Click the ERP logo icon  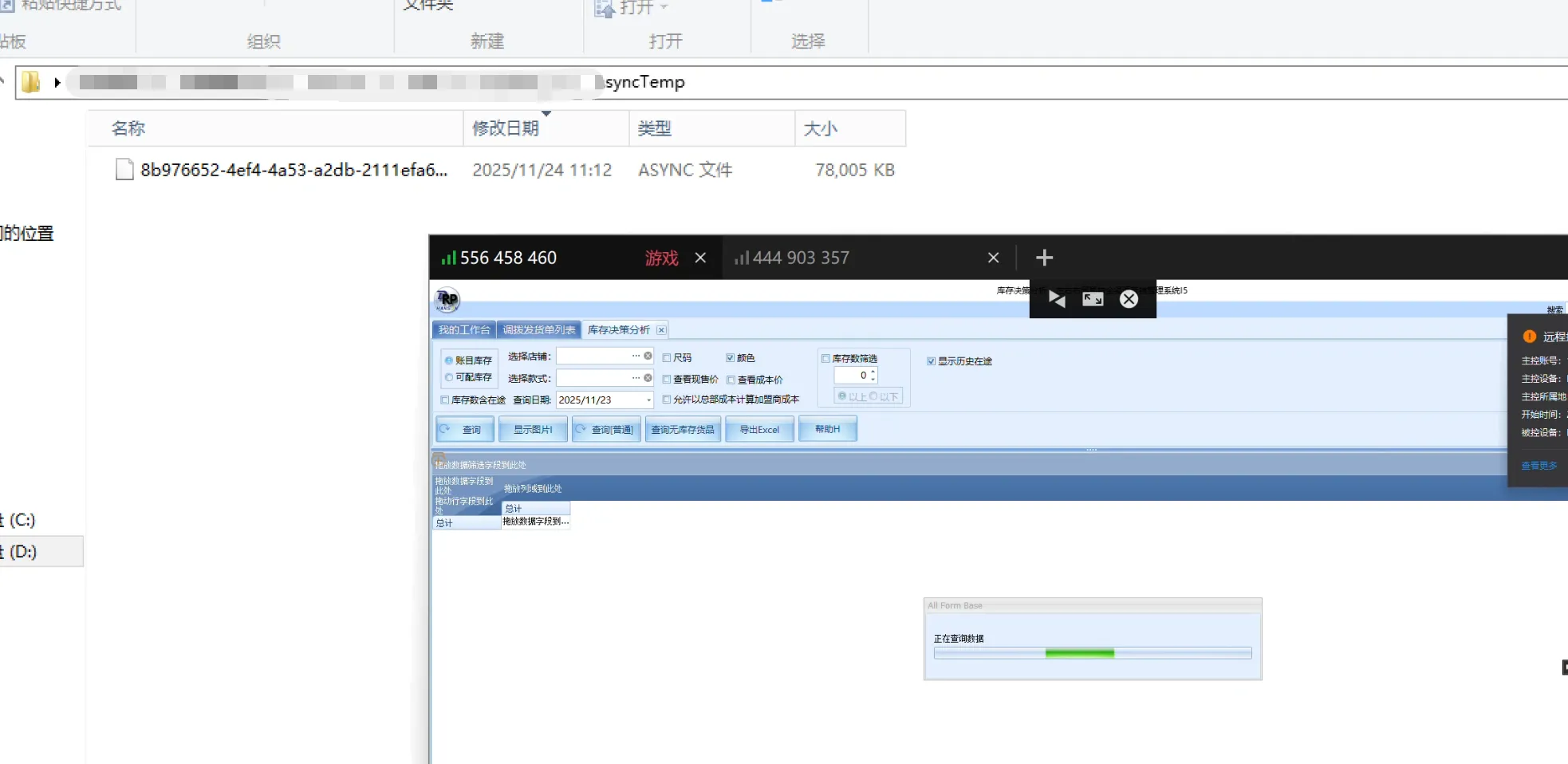coord(447,300)
